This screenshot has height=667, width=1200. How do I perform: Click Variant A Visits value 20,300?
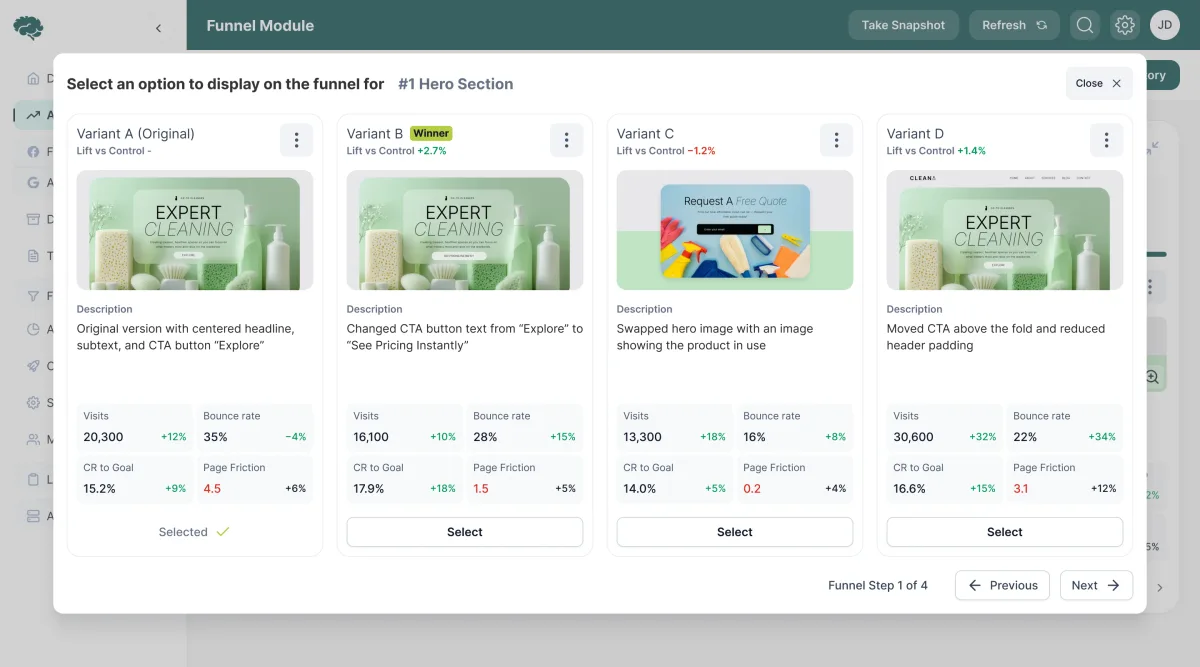tap(103, 437)
